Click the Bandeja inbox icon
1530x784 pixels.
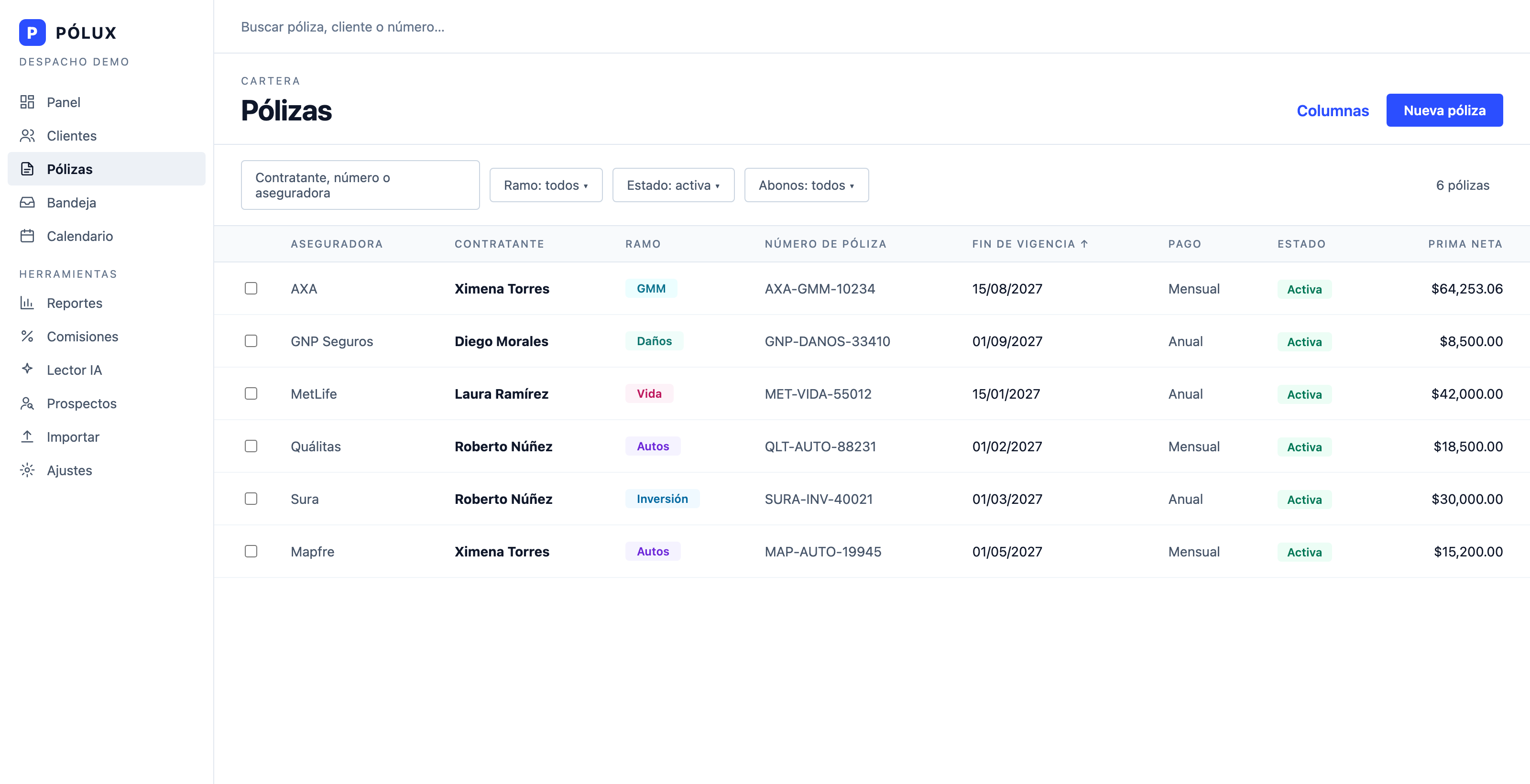point(27,203)
